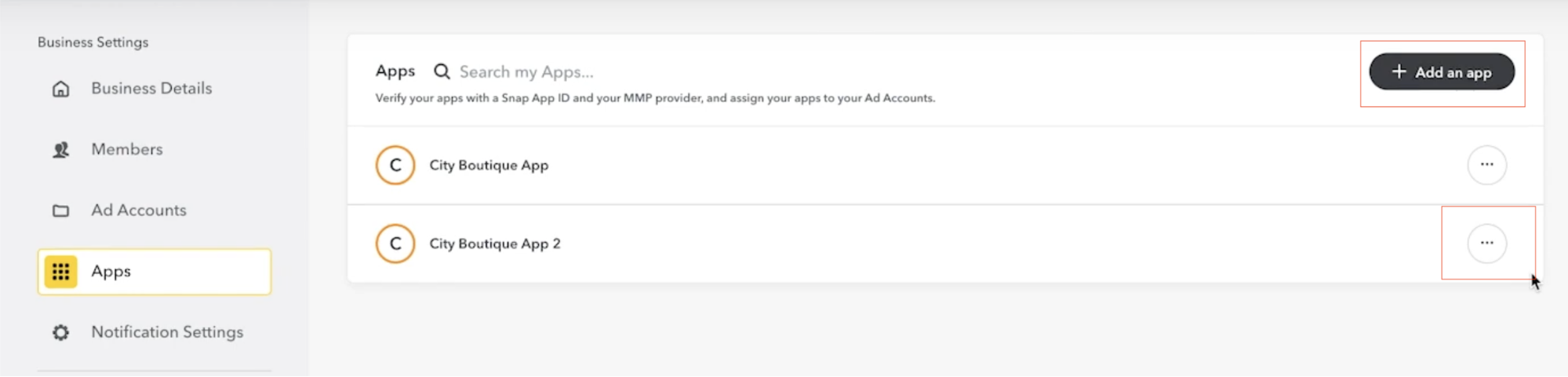Click the home icon beside Business Details

tap(60, 89)
